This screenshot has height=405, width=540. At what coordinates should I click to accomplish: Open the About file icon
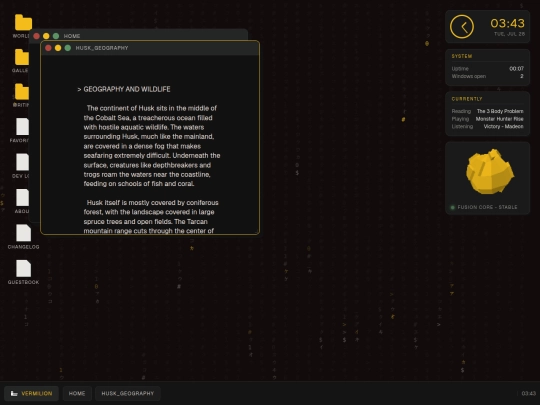(22, 197)
